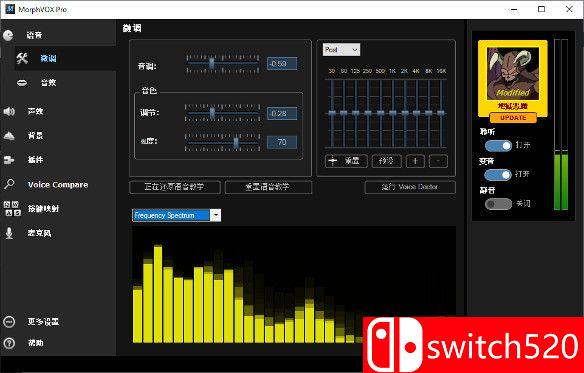The image size is (584, 373).
Task: Click the 预设 preset button
Action: click(387, 161)
